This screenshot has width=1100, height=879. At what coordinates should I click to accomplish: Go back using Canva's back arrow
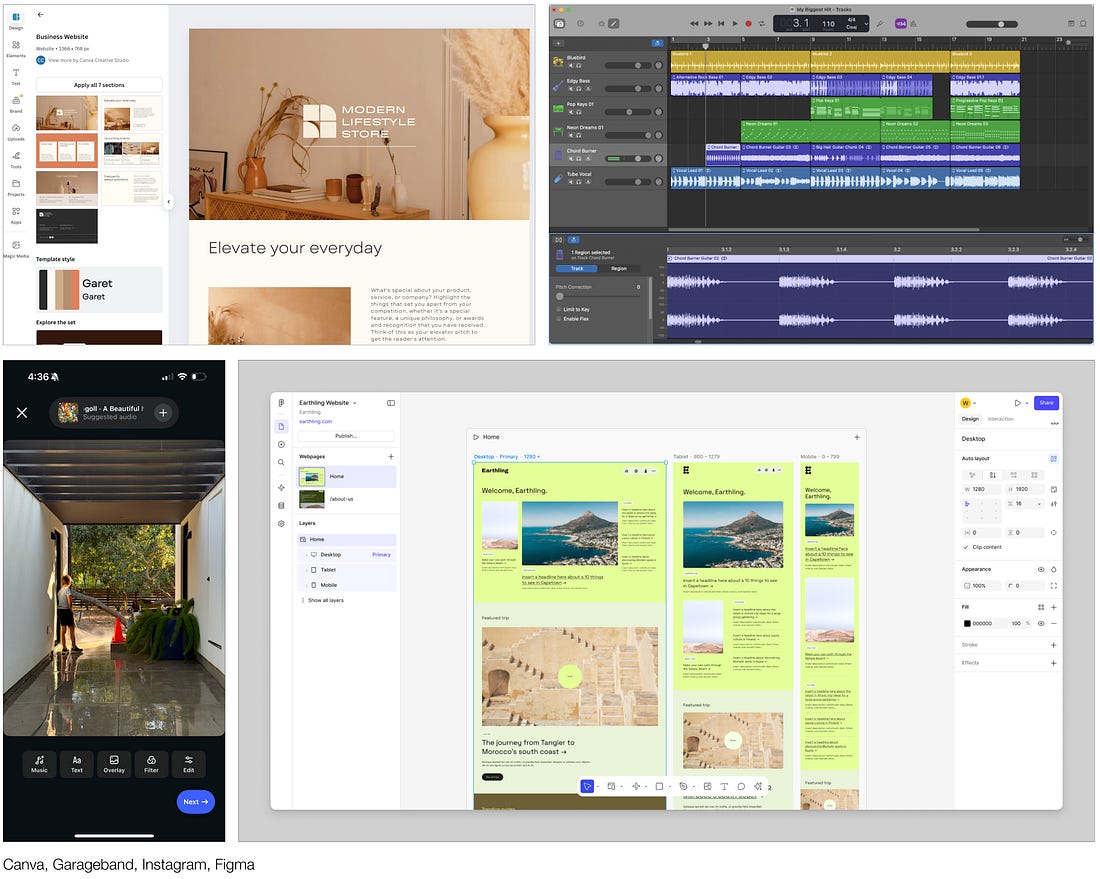click(x=41, y=14)
